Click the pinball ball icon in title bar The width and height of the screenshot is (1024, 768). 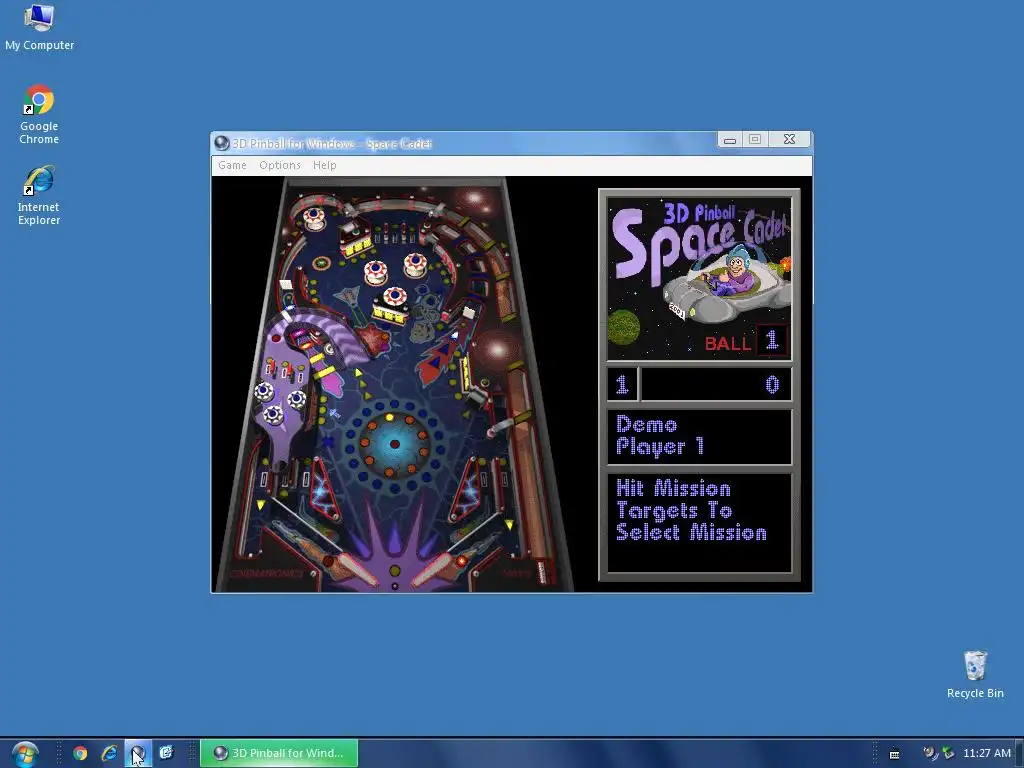point(221,143)
